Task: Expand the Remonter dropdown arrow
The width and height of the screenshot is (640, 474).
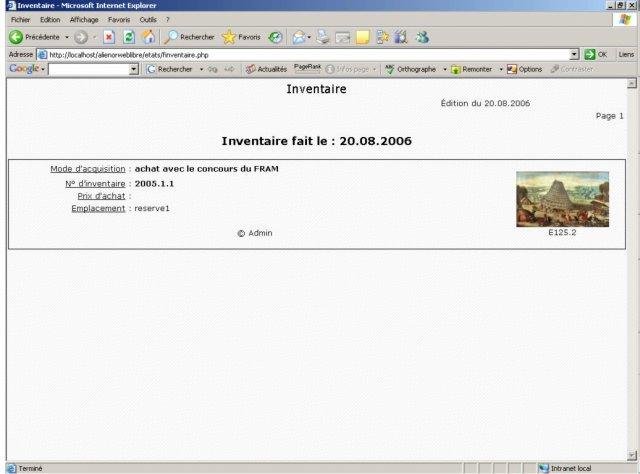Action: tap(501, 69)
